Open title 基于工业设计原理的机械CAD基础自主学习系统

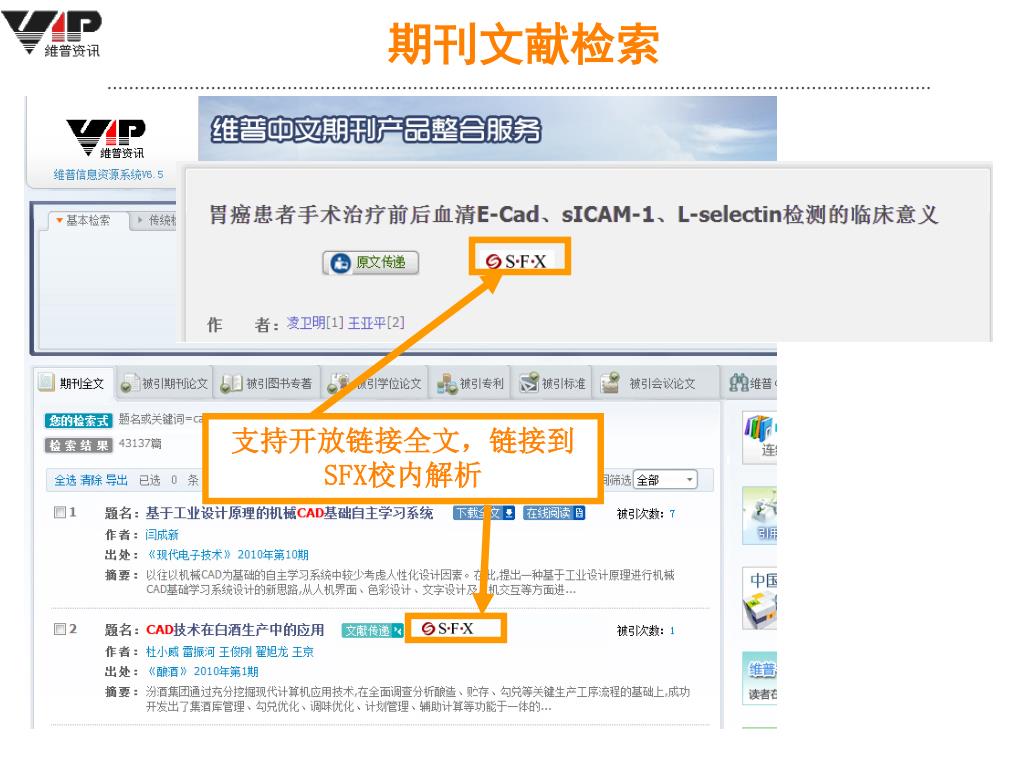click(x=289, y=513)
